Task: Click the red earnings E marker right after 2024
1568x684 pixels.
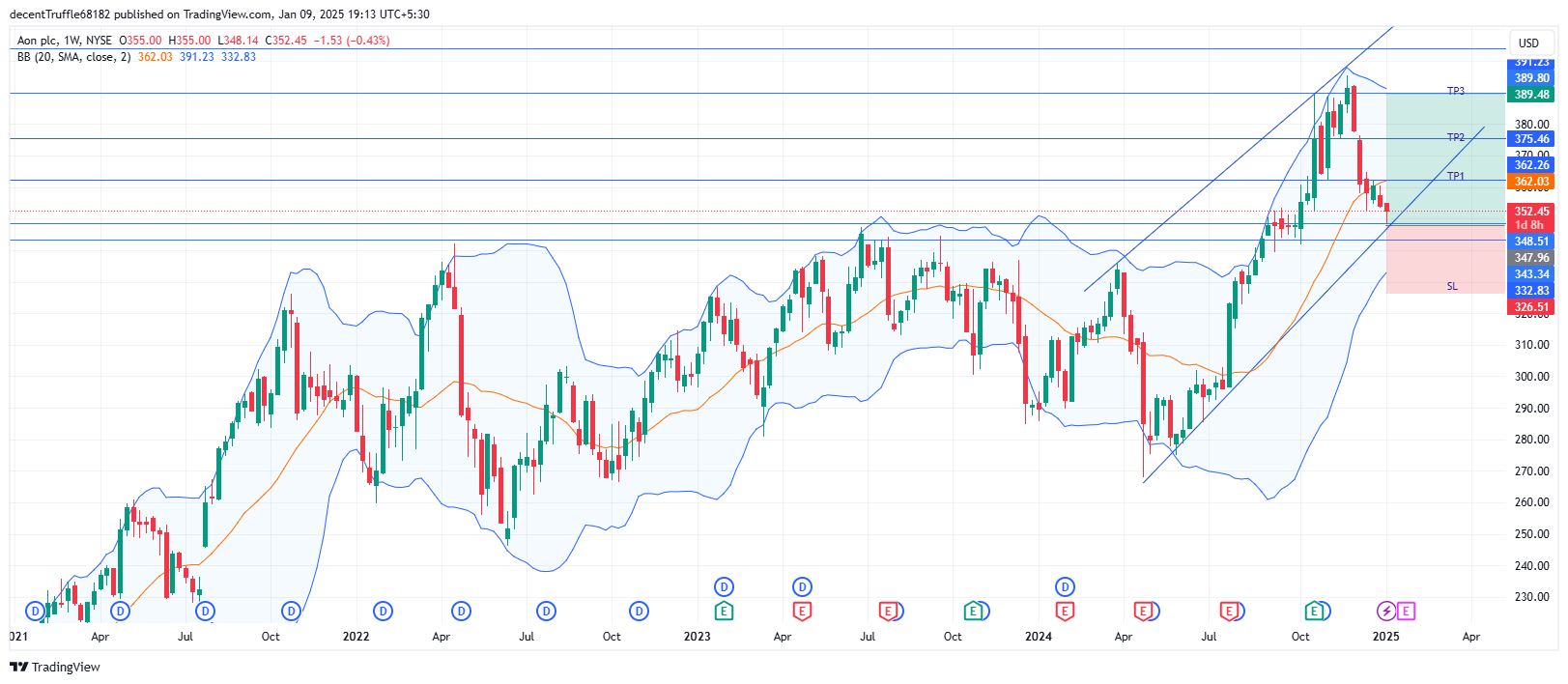Action: 1065,611
